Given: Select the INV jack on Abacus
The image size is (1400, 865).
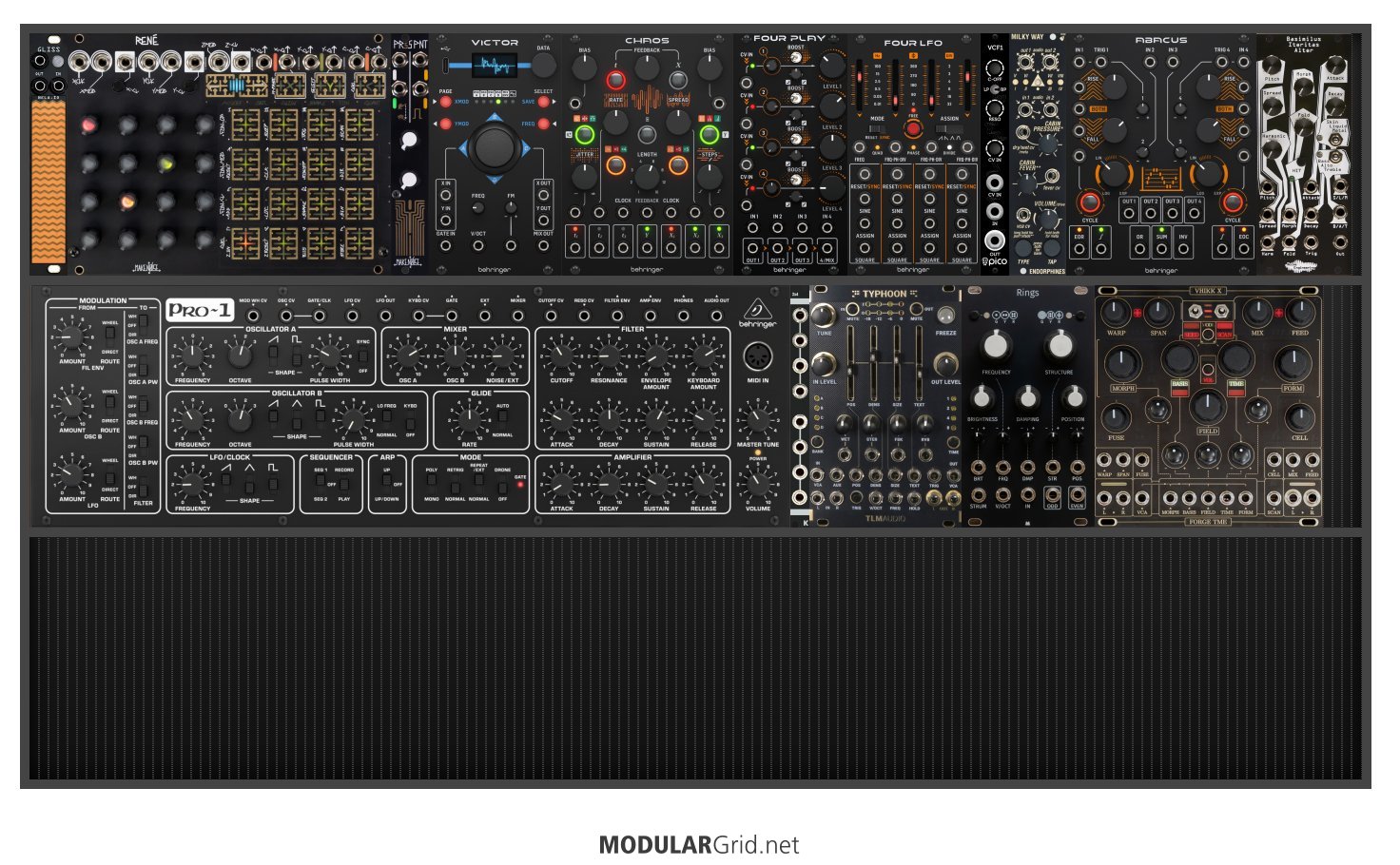Looking at the screenshot, I should (1183, 249).
